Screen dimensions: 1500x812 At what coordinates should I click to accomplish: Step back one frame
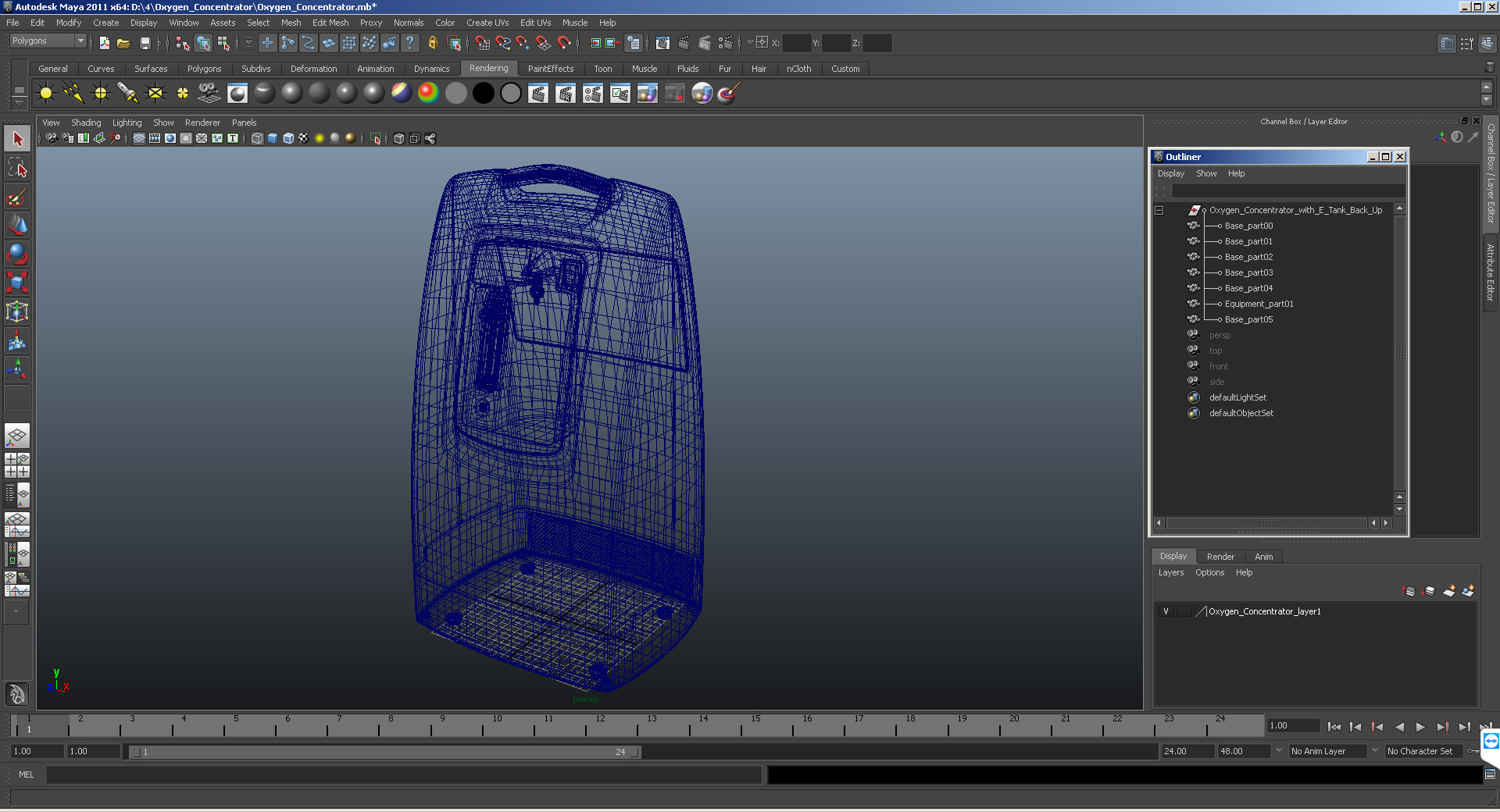pos(1355,727)
